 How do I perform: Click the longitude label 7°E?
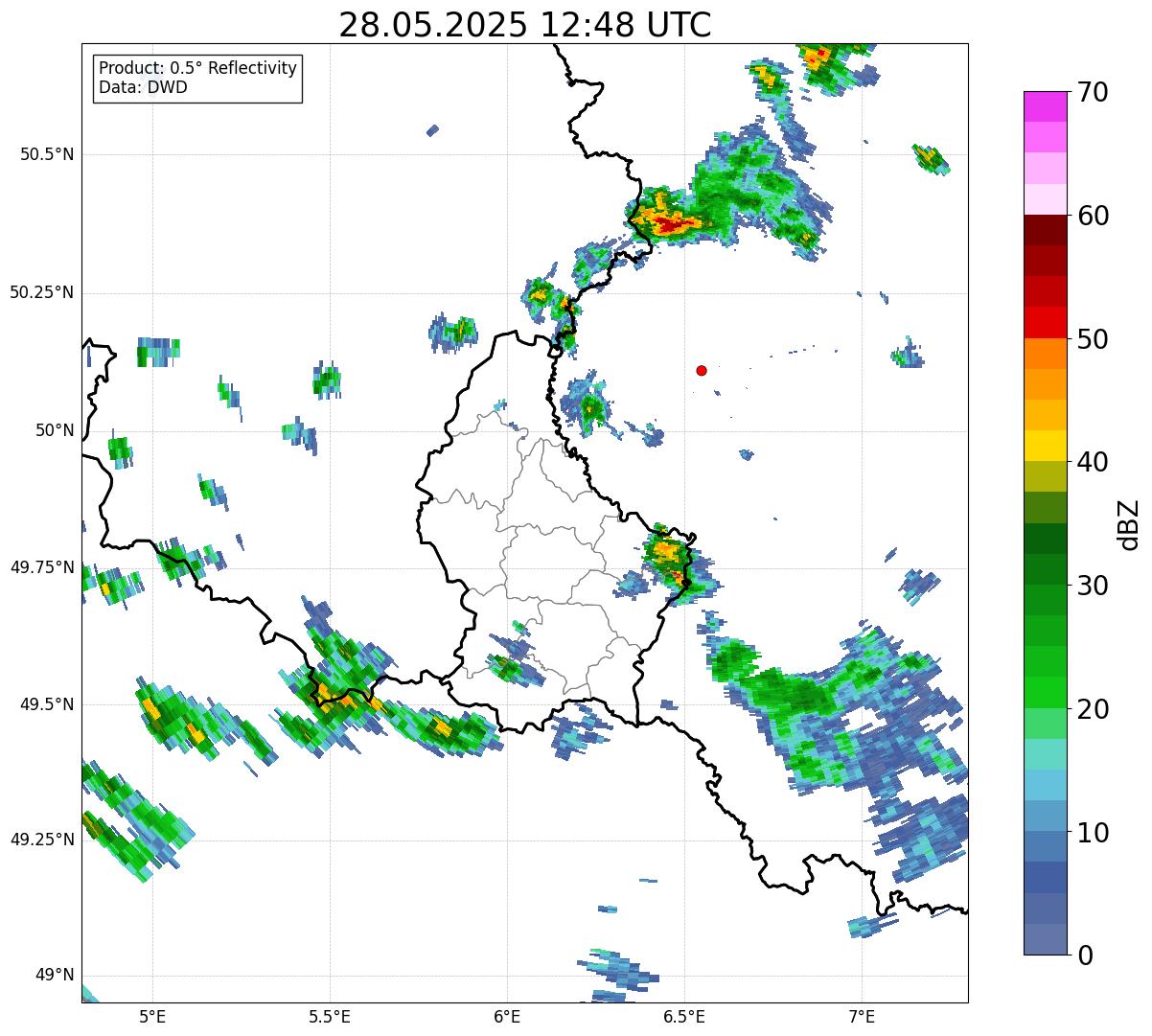coord(862,1016)
